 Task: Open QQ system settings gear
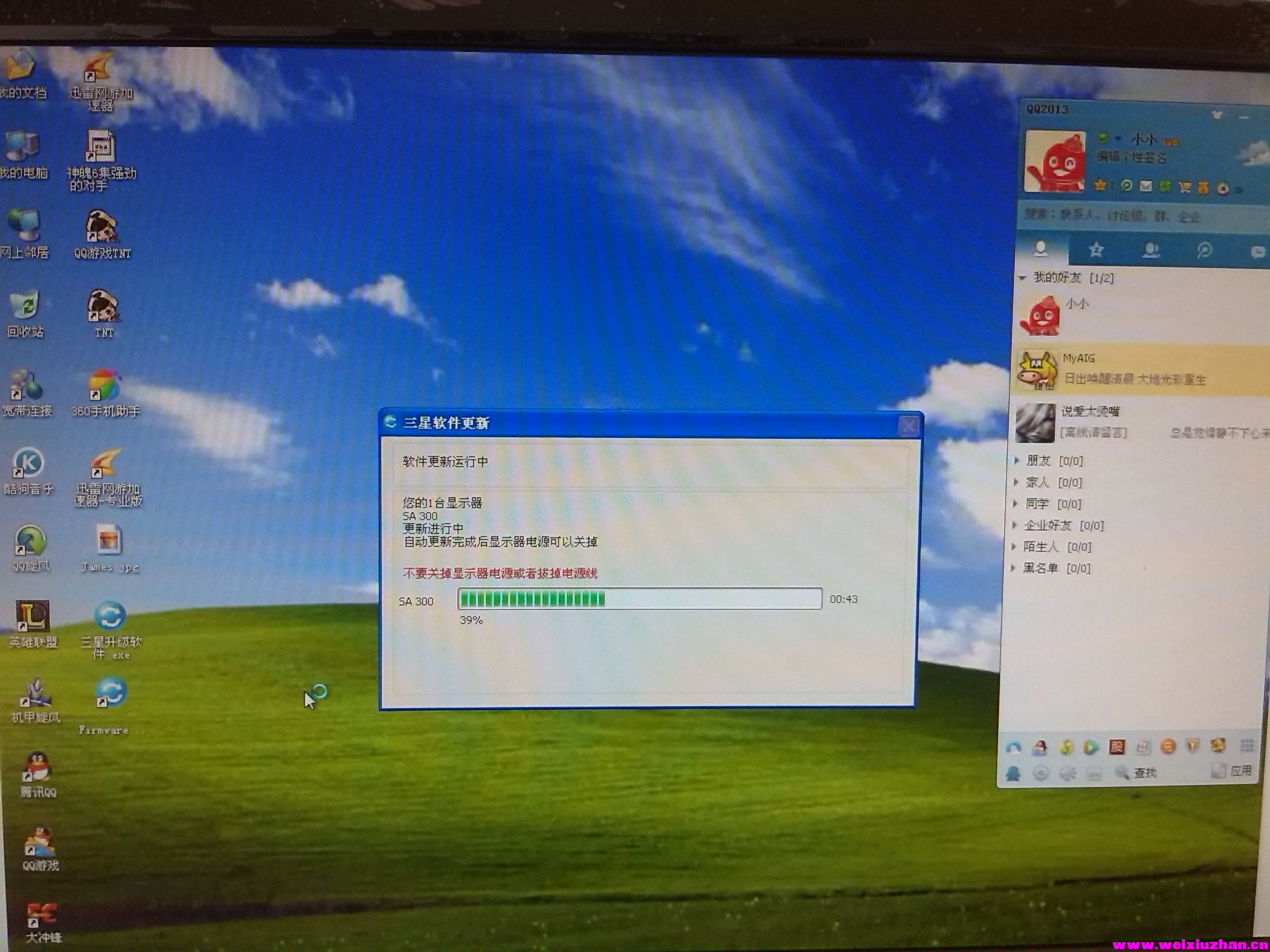1040,774
